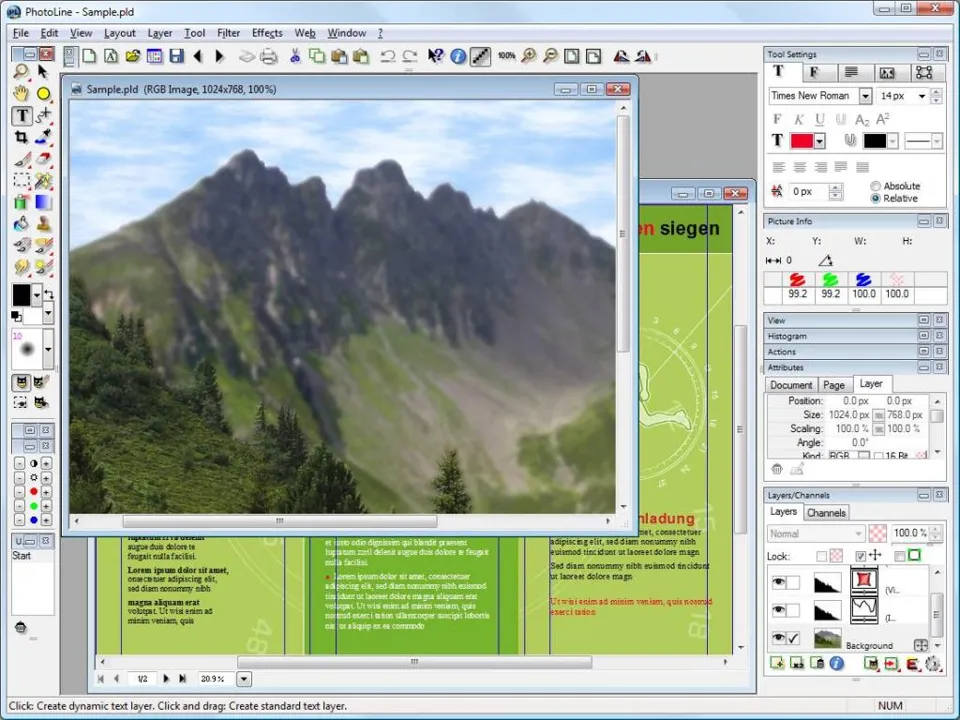The image size is (960, 720).
Task: Click the Undo arrow icon
Action: (387, 57)
